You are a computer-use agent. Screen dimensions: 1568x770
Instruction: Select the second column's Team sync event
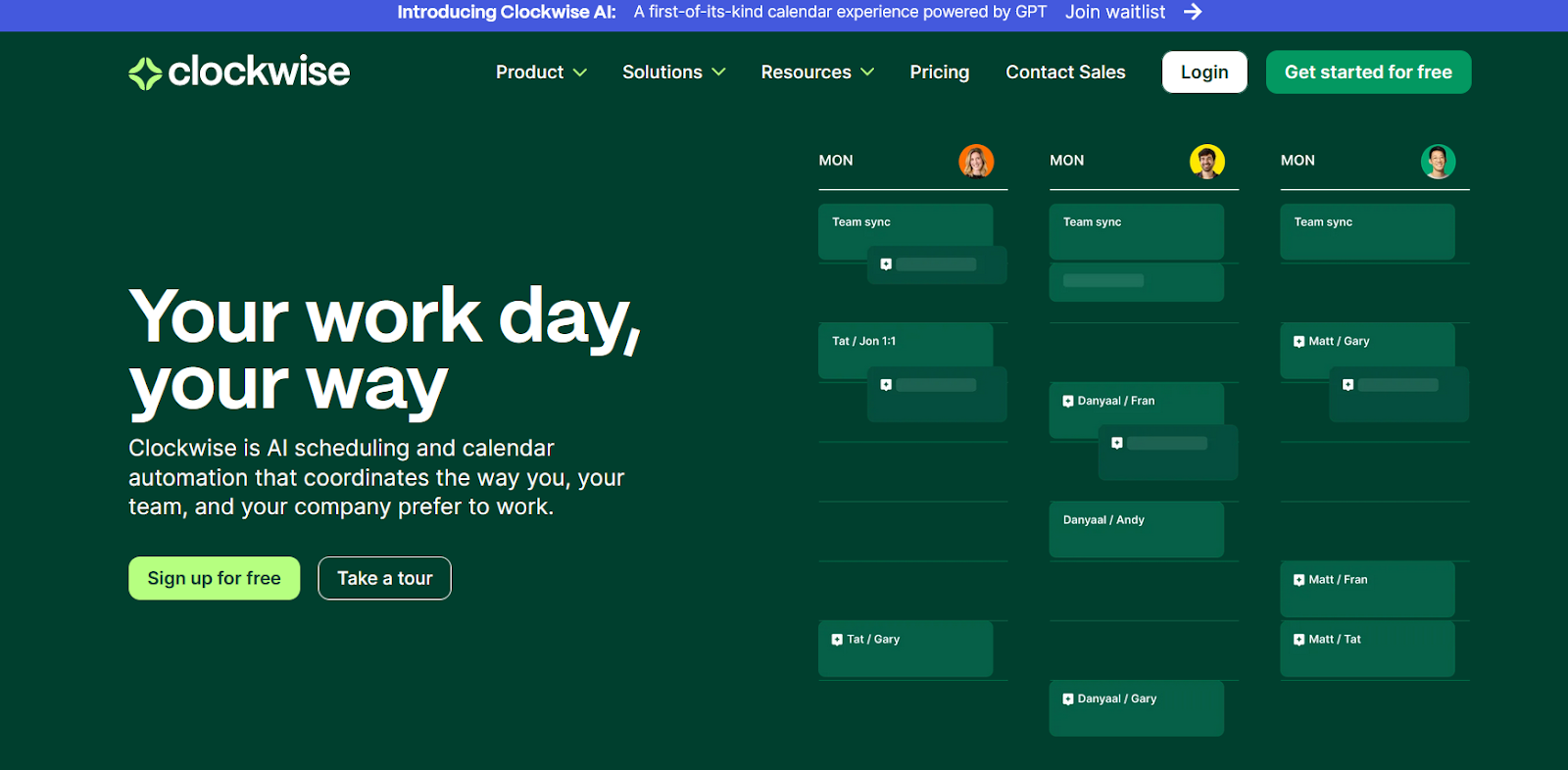coord(1137,231)
